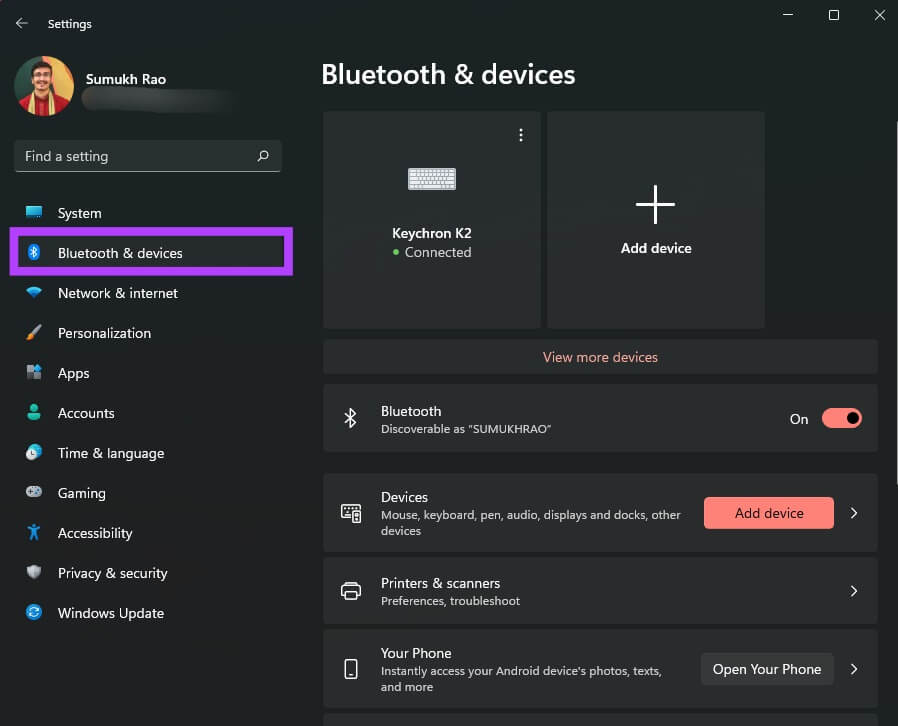Screen dimensions: 898x726
Task: Click the Keychron K2 device name
Action: pos(432,233)
